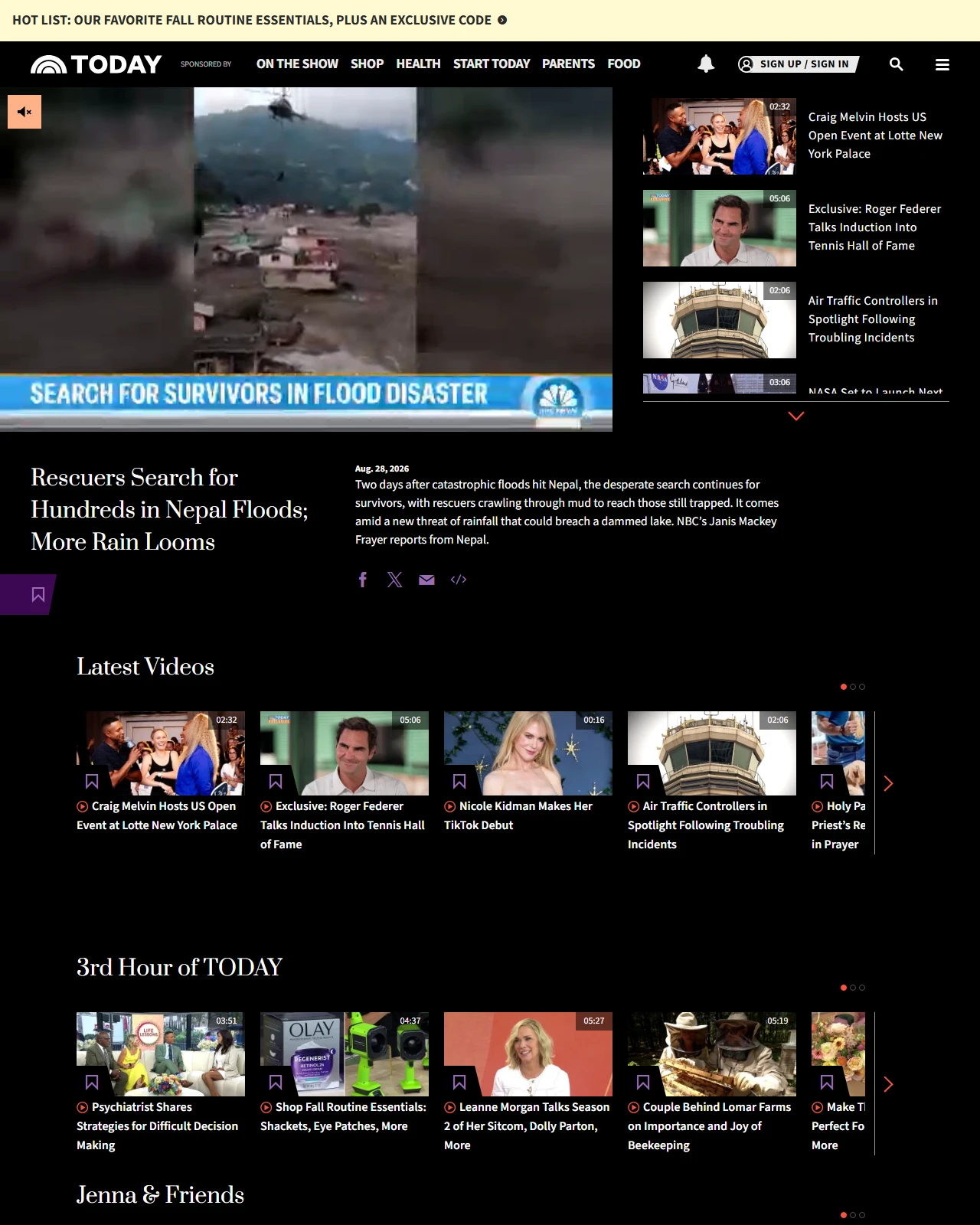This screenshot has height=1225, width=980.
Task: Play icon beside Air Traffic Controllers title
Action: 633,806
